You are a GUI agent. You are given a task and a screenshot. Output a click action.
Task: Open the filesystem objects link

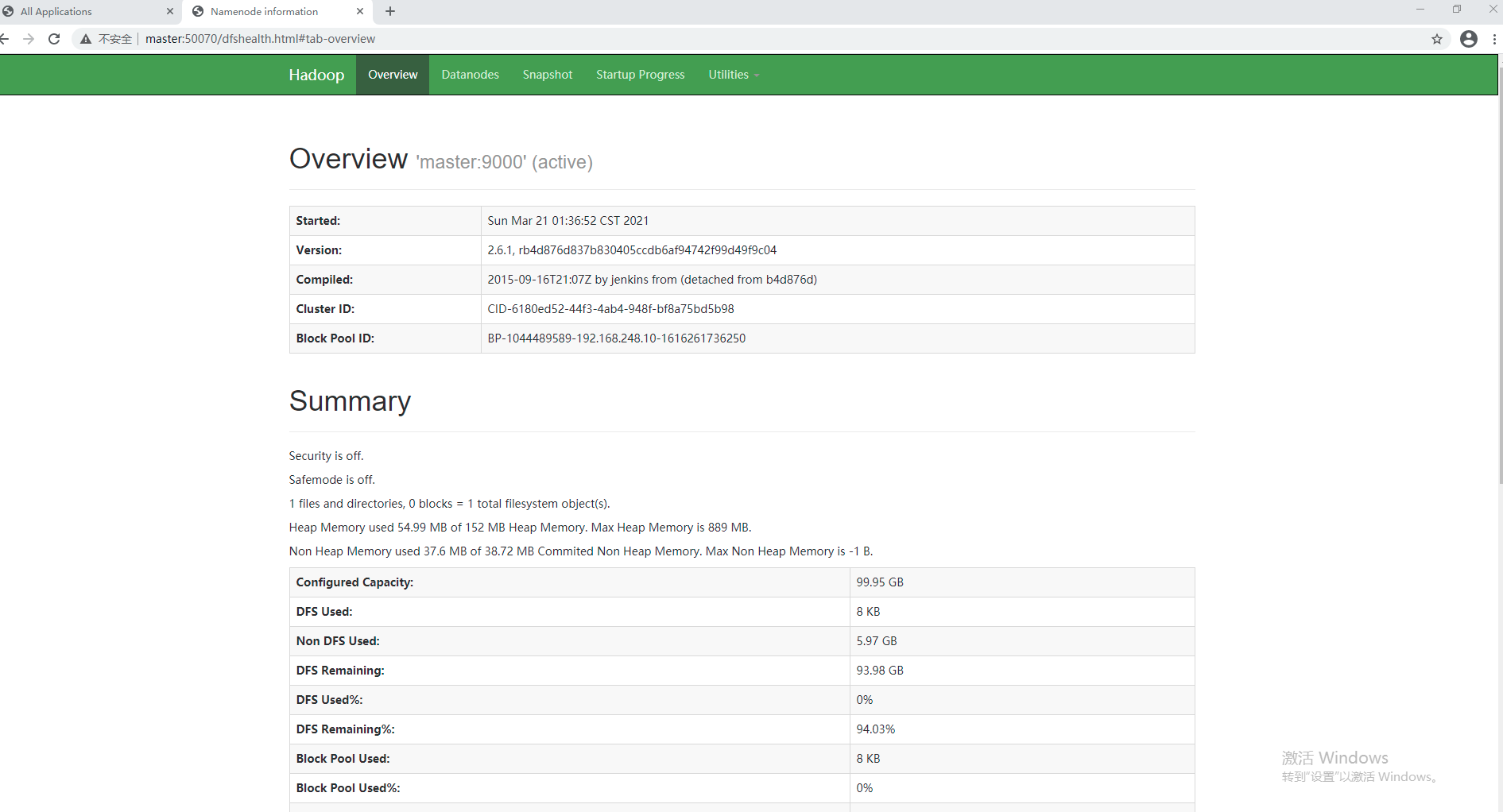(449, 503)
